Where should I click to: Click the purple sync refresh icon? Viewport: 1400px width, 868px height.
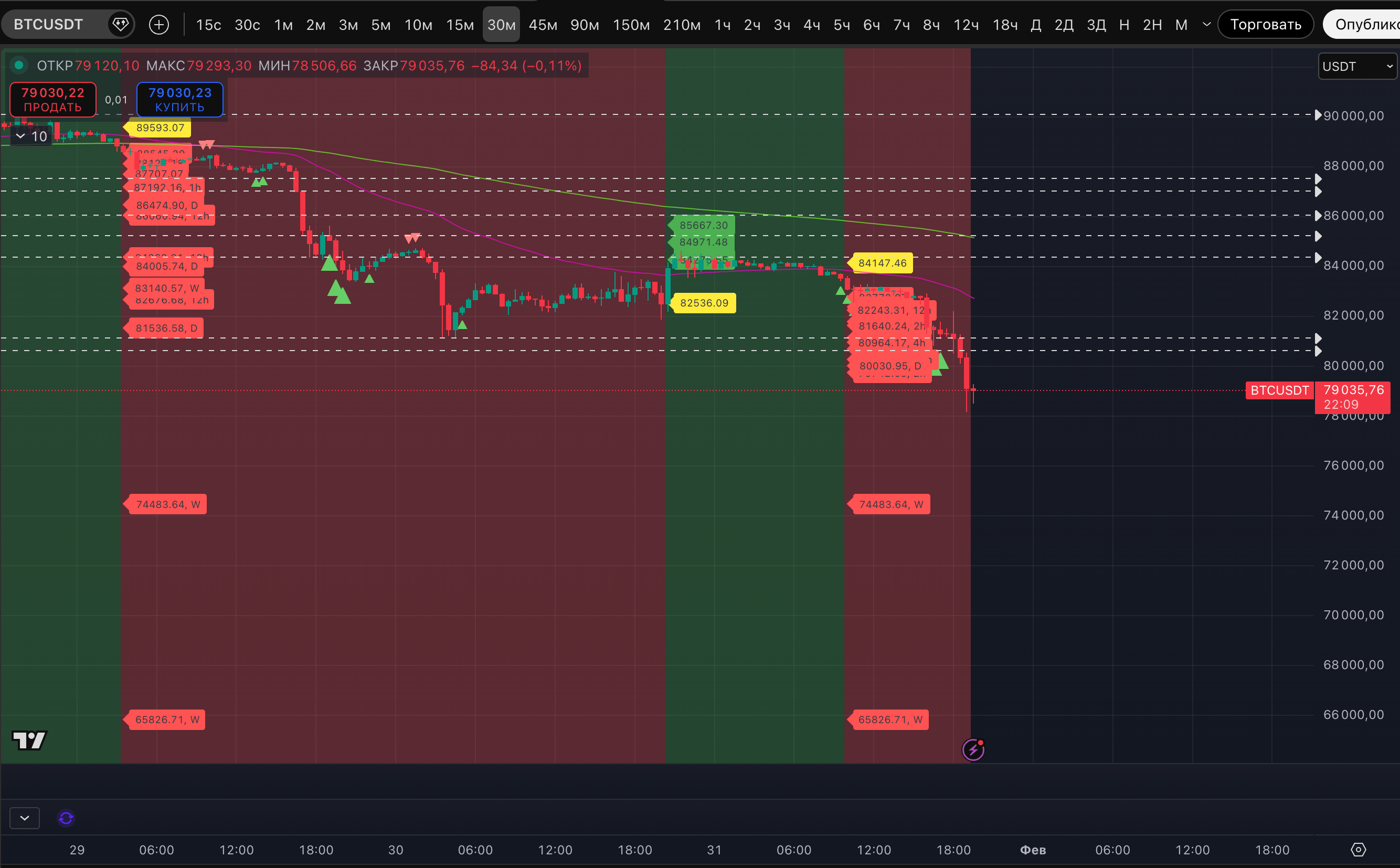coord(66,818)
